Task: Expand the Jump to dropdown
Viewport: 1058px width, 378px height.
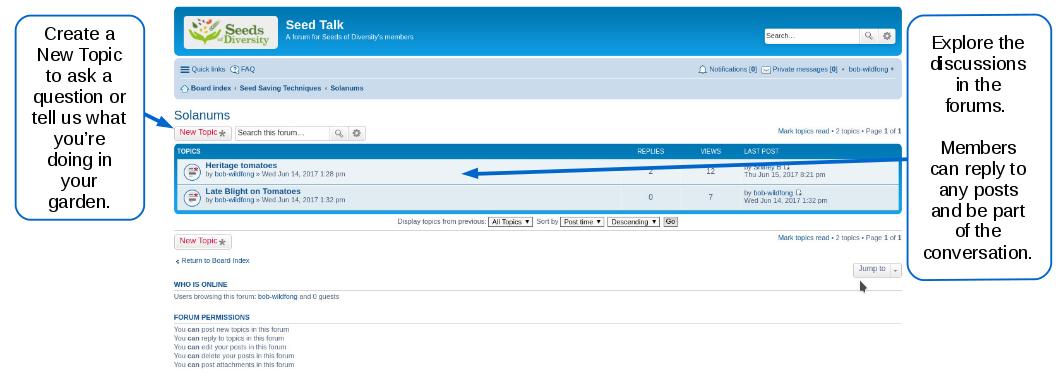Action: pos(877,269)
